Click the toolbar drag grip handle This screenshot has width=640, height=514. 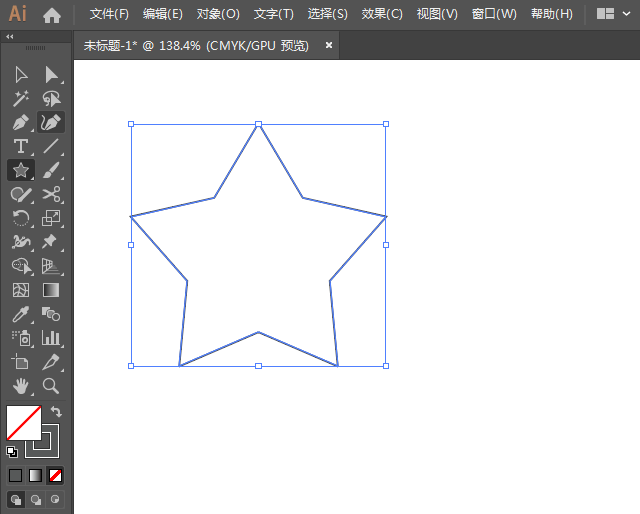pyautogui.click(x=36, y=48)
